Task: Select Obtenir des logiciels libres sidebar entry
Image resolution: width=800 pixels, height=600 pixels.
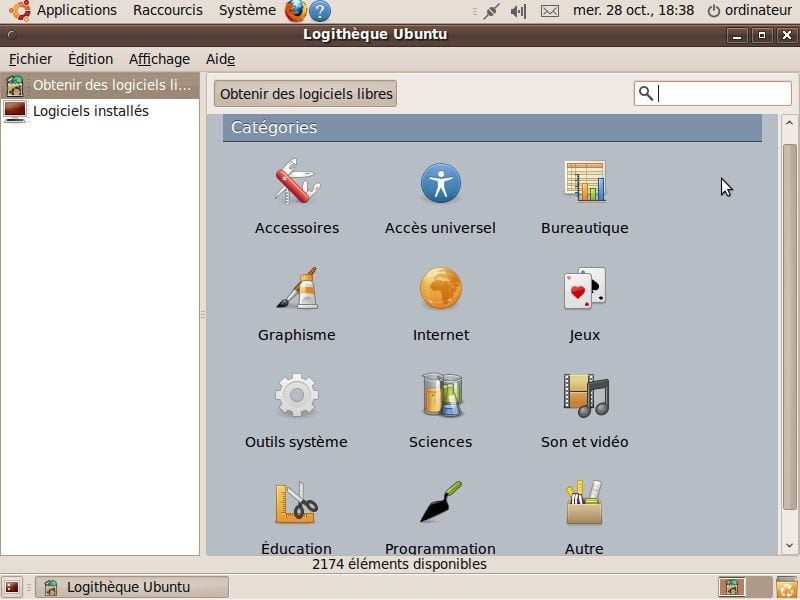Action: (x=100, y=85)
